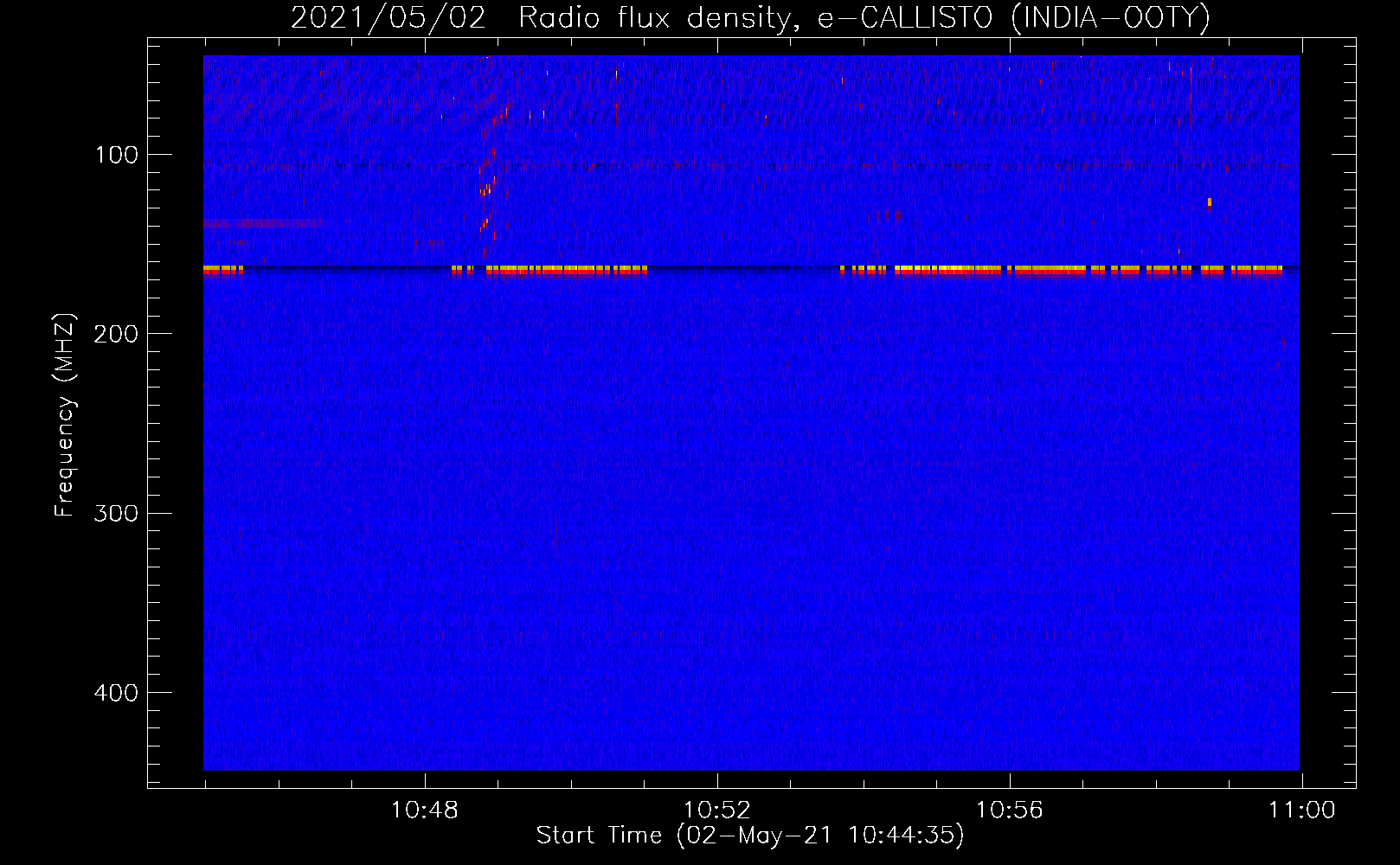Click the 11:00 time tick label
Image resolution: width=1400 pixels, height=865 pixels.
tap(1301, 811)
